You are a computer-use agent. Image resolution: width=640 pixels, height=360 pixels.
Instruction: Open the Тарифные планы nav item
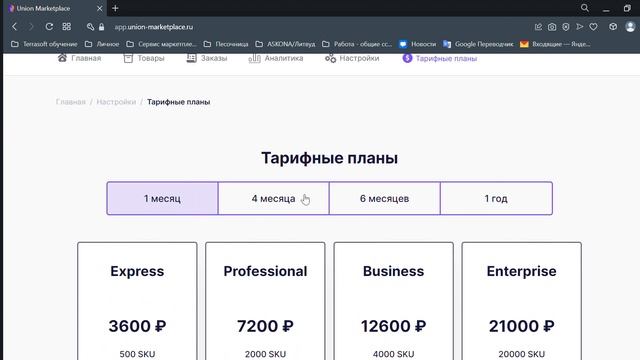coord(440,58)
